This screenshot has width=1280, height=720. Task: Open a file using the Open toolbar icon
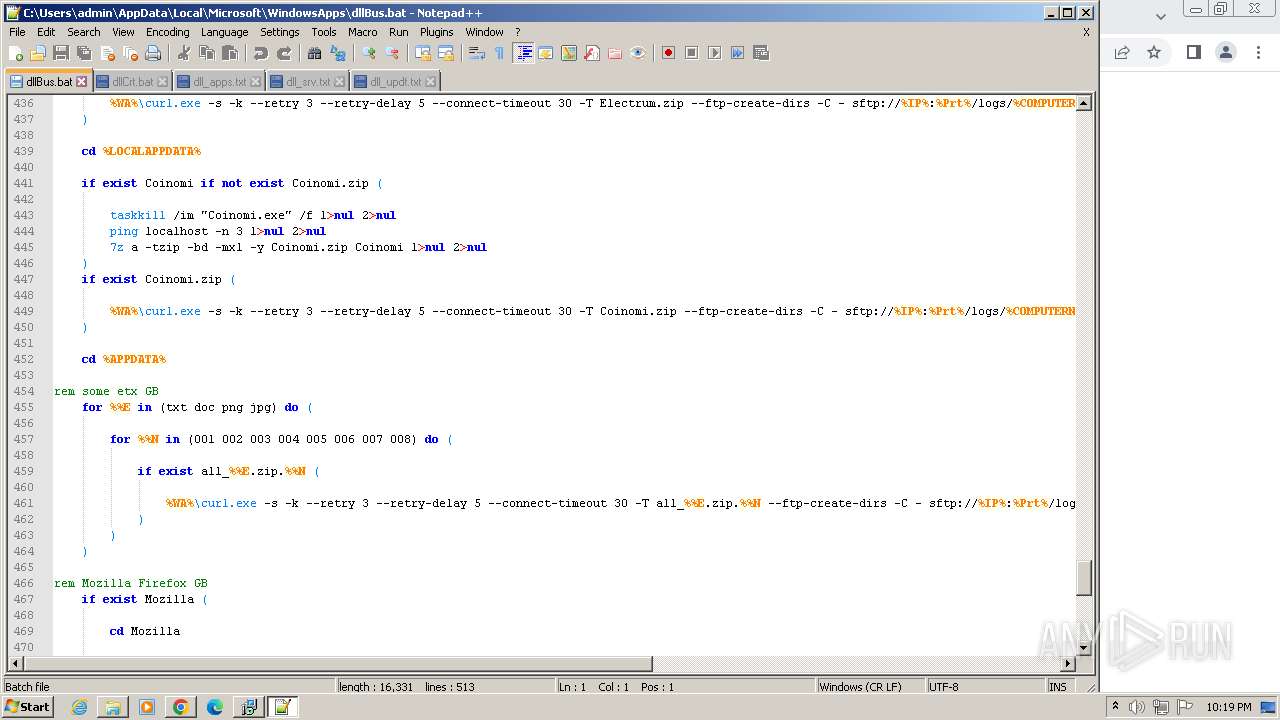(38, 53)
